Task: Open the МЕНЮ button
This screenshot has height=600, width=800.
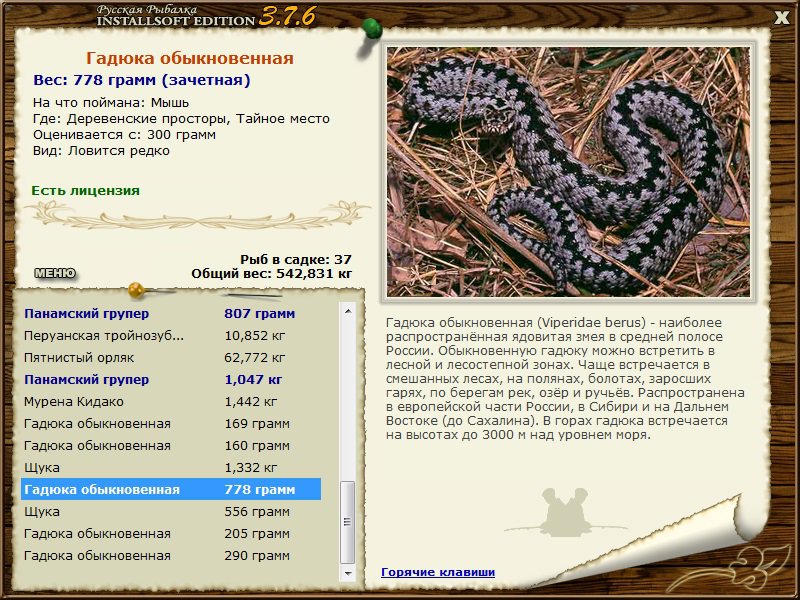Action: 55,273
